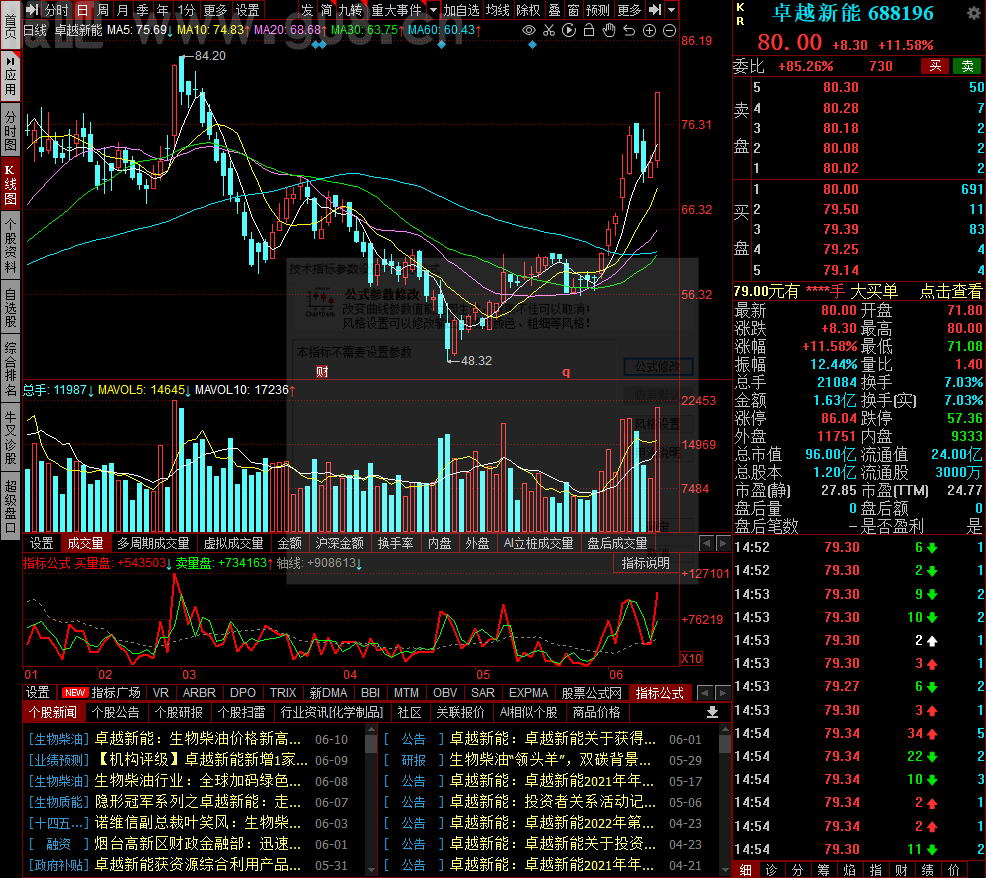Screen dimensions: 986x878
Task: Toggle the eye visibility icon on the chart toolbar
Action: click(529, 30)
